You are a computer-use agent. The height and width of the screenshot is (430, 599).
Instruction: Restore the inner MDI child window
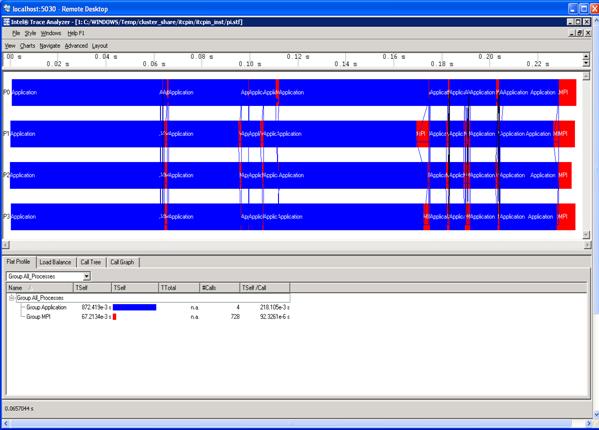[x=580, y=33]
